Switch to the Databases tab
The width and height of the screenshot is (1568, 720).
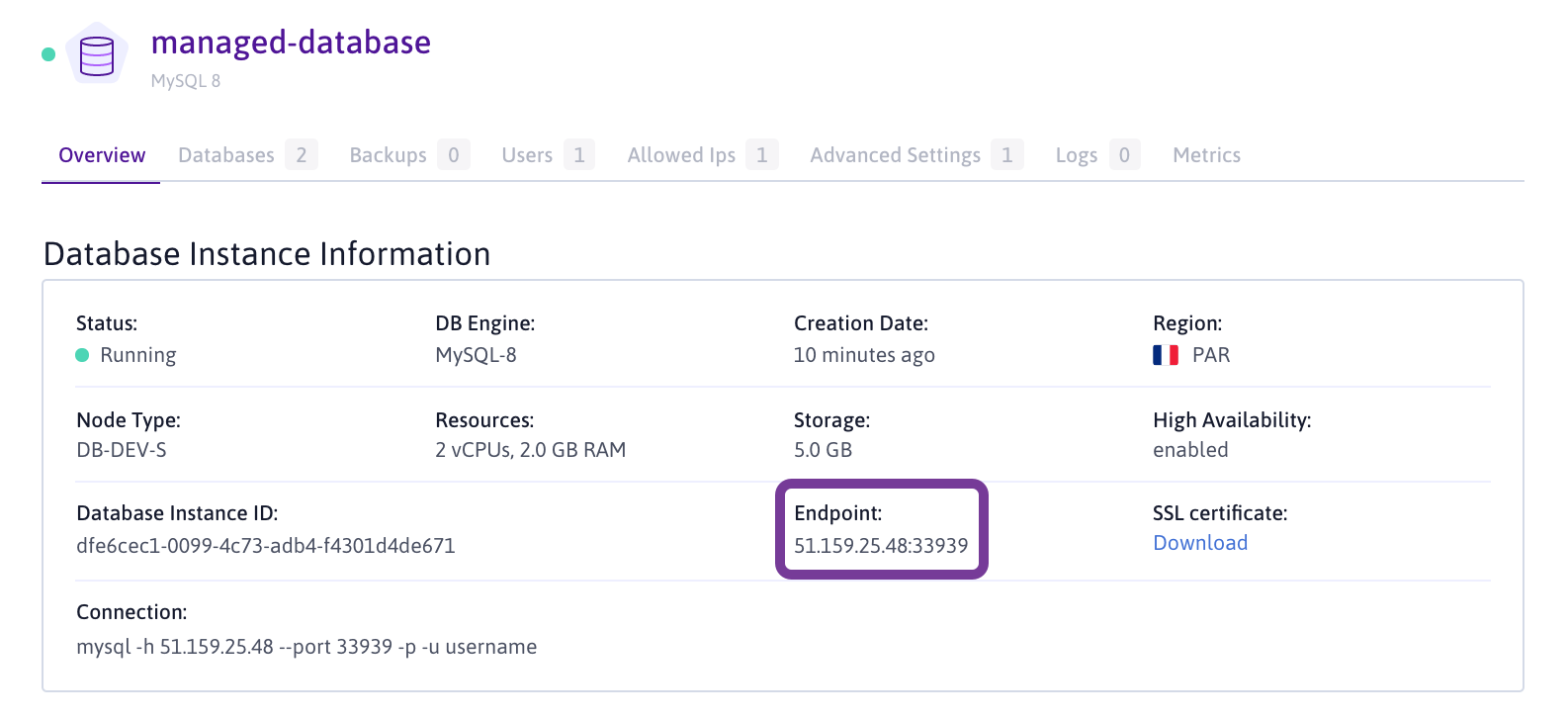[226, 155]
